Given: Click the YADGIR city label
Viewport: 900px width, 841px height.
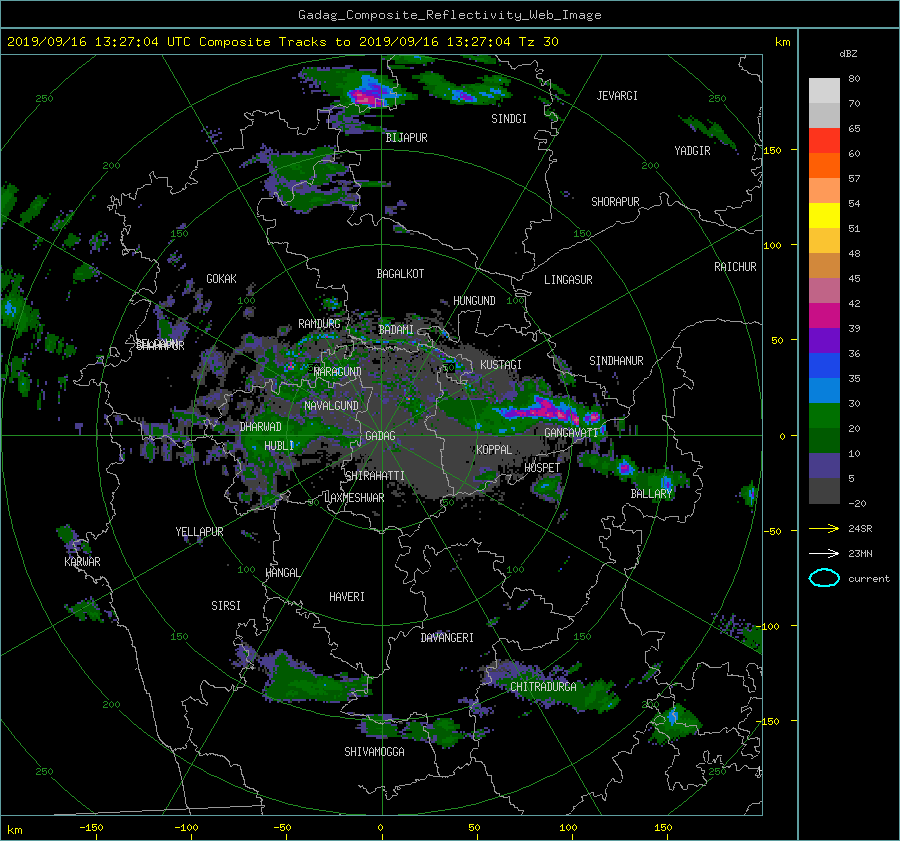Looking at the screenshot, I should point(692,151).
